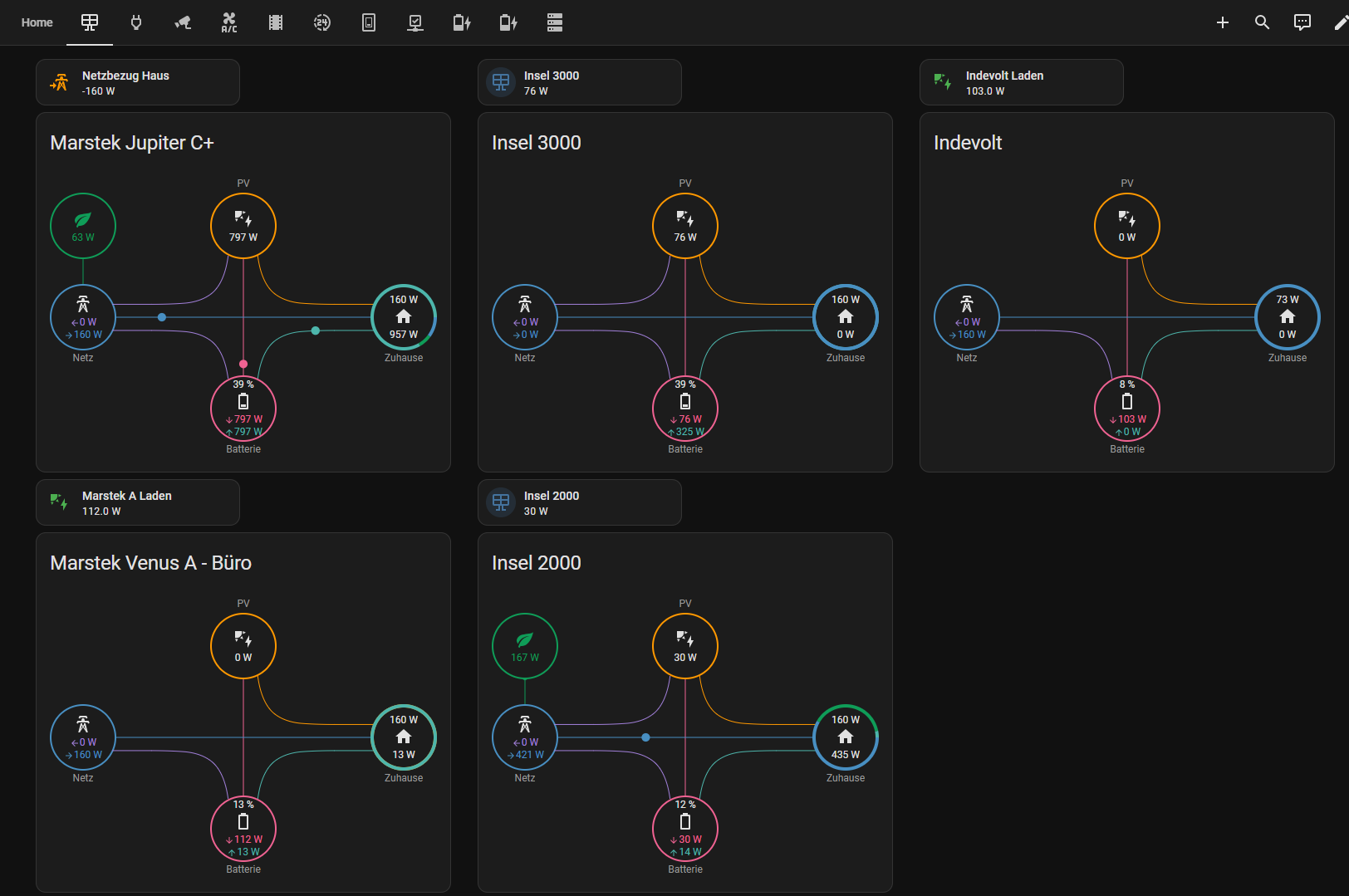The height and width of the screenshot is (896, 1349).
Task: Open the Insel 2000 30 W card
Action: pyautogui.click(x=579, y=502)
